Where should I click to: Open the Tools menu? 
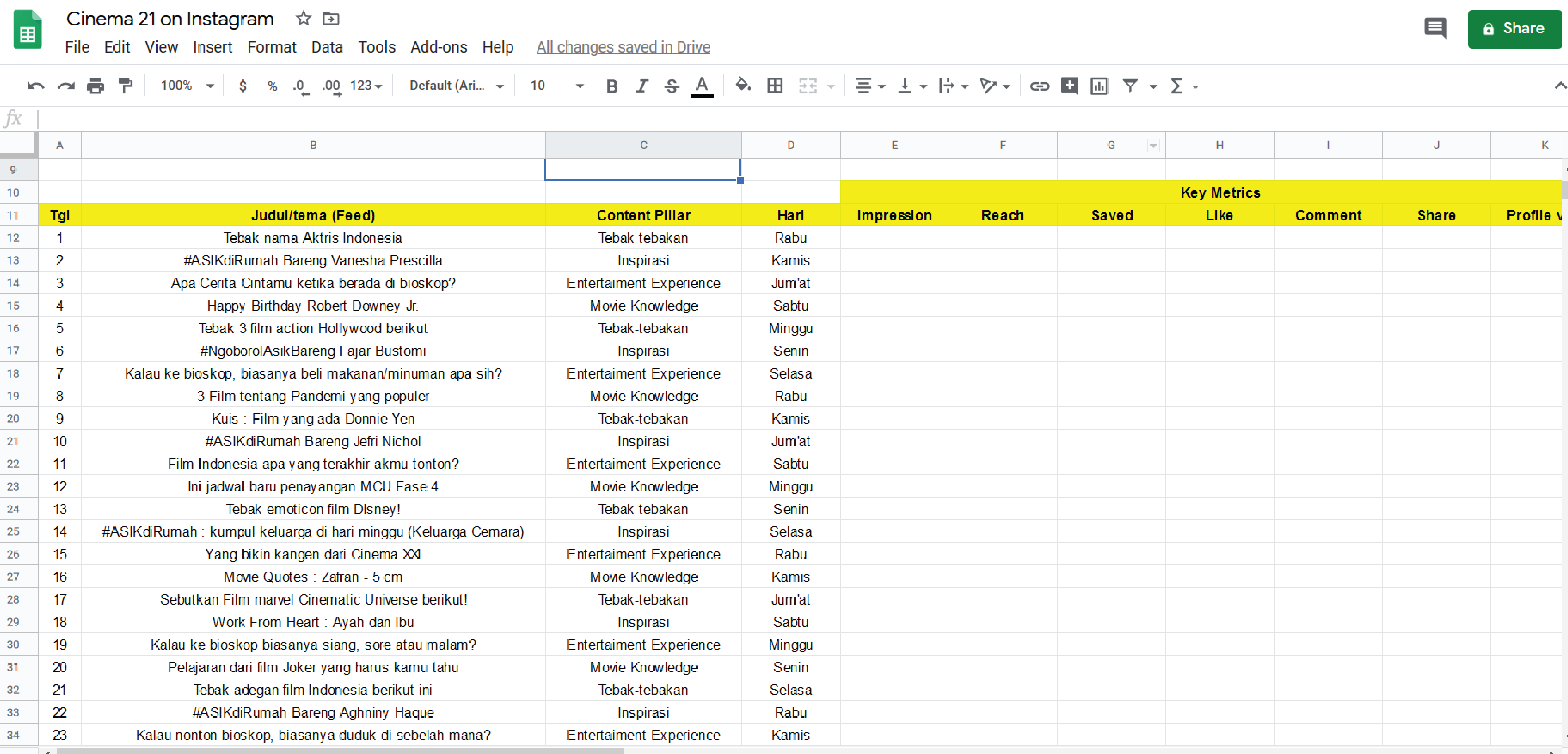click(377, 47)
